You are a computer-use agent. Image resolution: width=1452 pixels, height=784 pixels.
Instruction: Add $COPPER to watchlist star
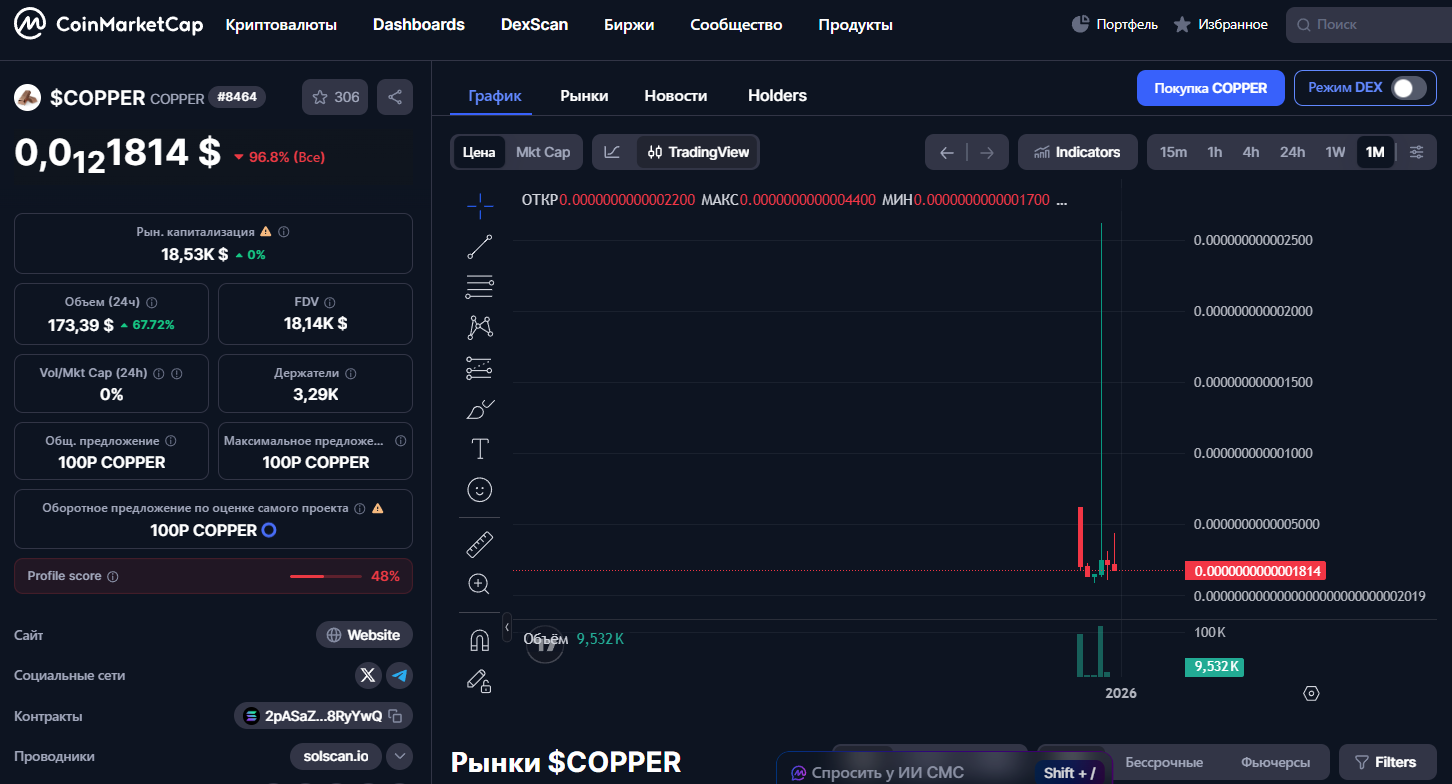coord(335,97)
